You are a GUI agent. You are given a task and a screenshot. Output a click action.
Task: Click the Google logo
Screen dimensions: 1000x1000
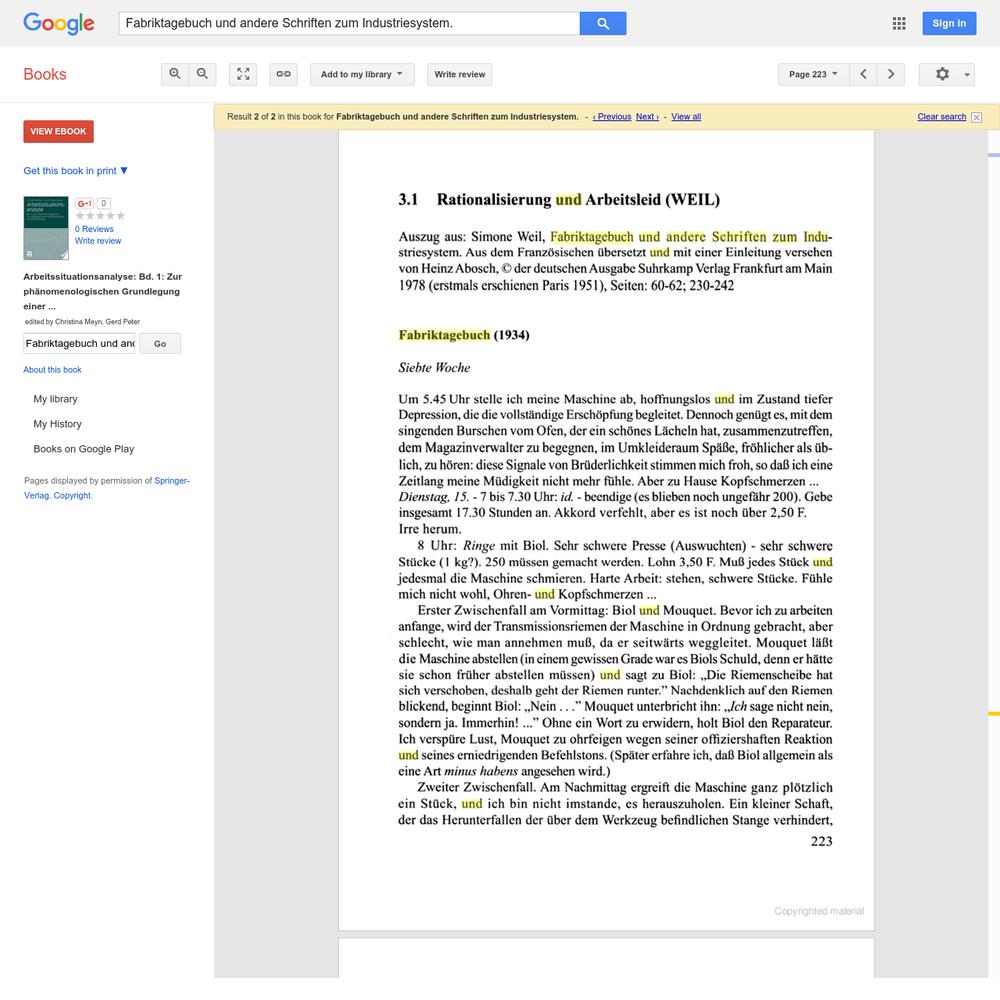(59, 24)
